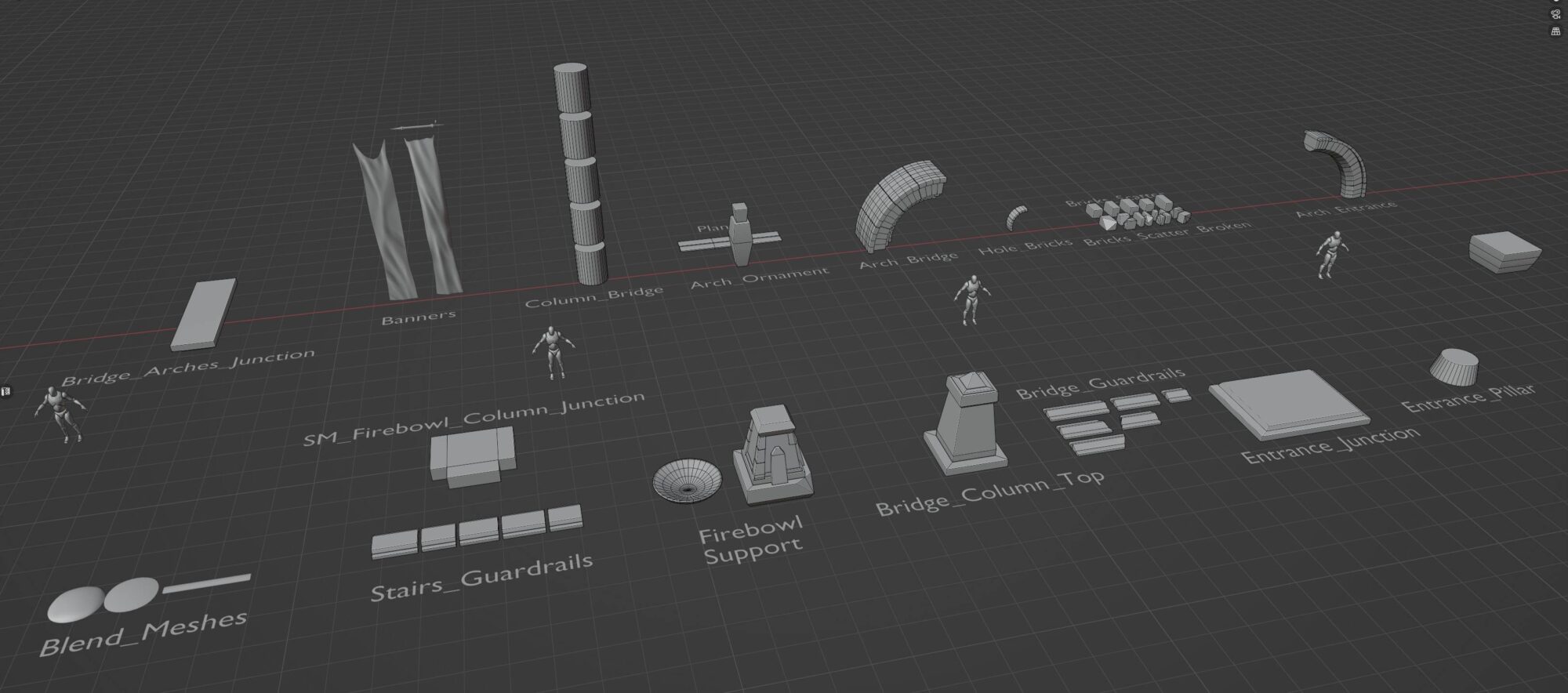Select the Column_Bridge text label
This screenshot has width=1568, height=693.
(593, 297)
